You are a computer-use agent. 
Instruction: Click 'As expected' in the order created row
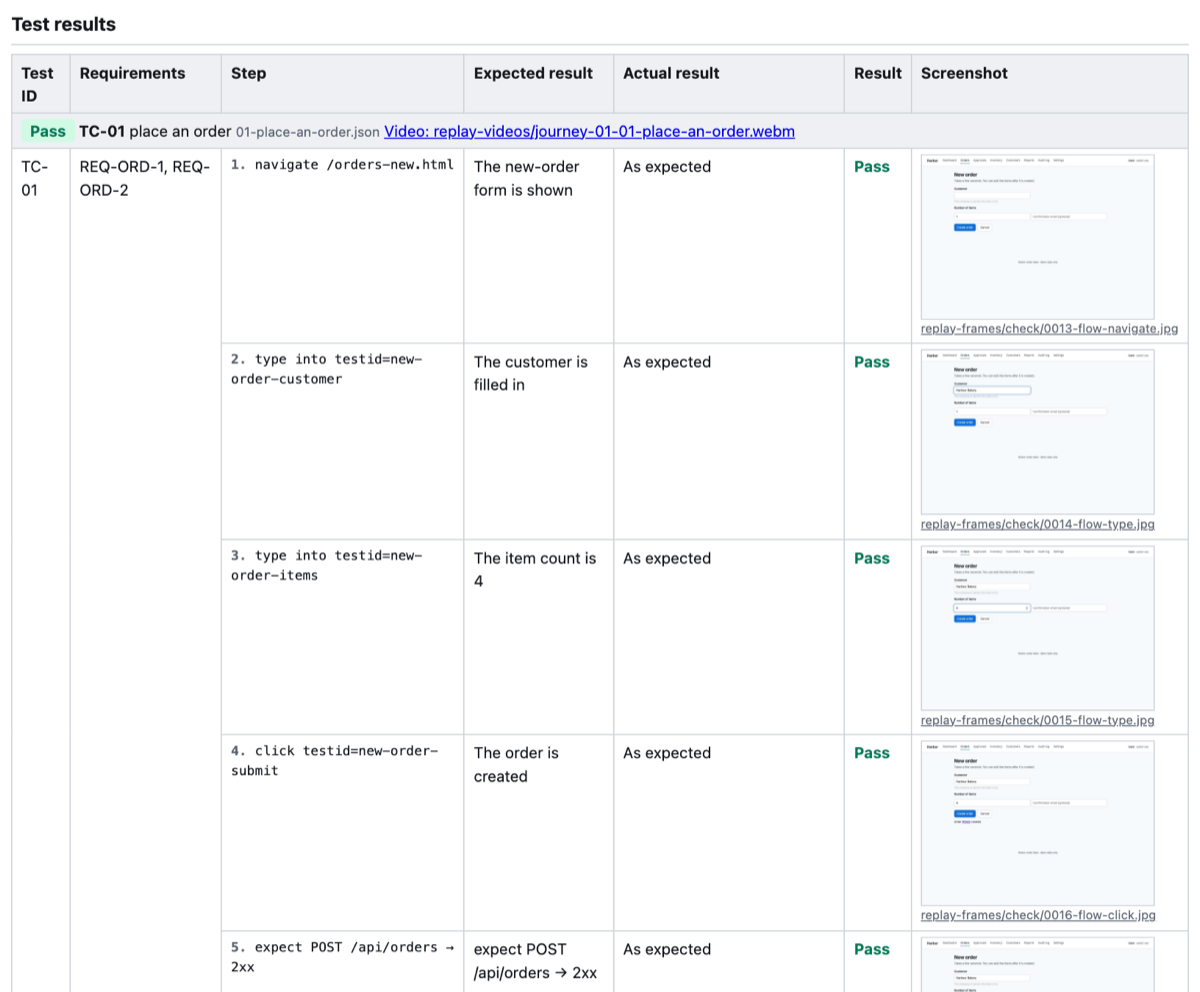click(667, 753)
